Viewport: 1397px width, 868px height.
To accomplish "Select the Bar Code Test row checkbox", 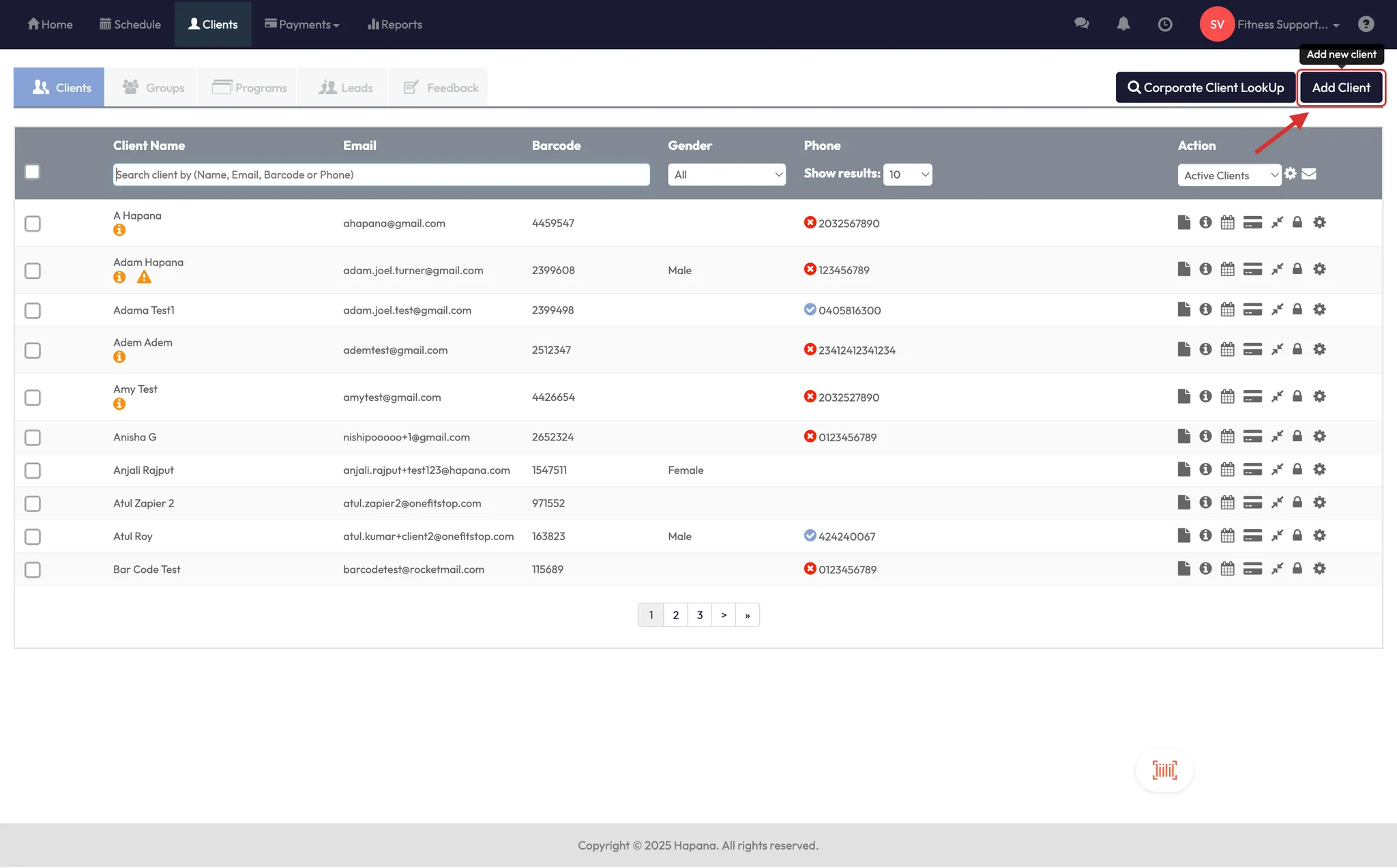I will tap(33, 569).
